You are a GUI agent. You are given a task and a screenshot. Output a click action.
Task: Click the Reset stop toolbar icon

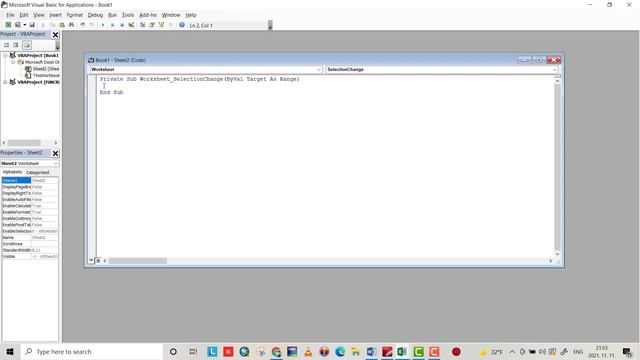point(122,25)
